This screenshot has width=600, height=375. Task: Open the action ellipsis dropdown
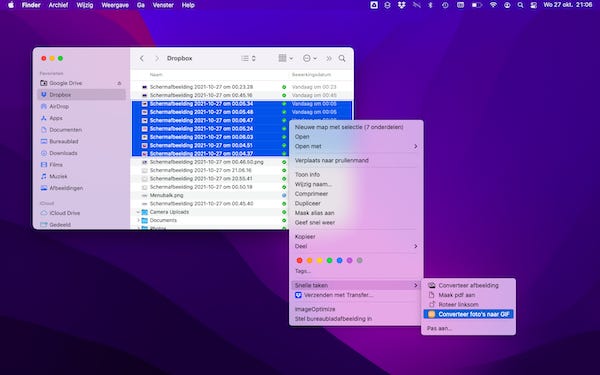coord(310,58)
